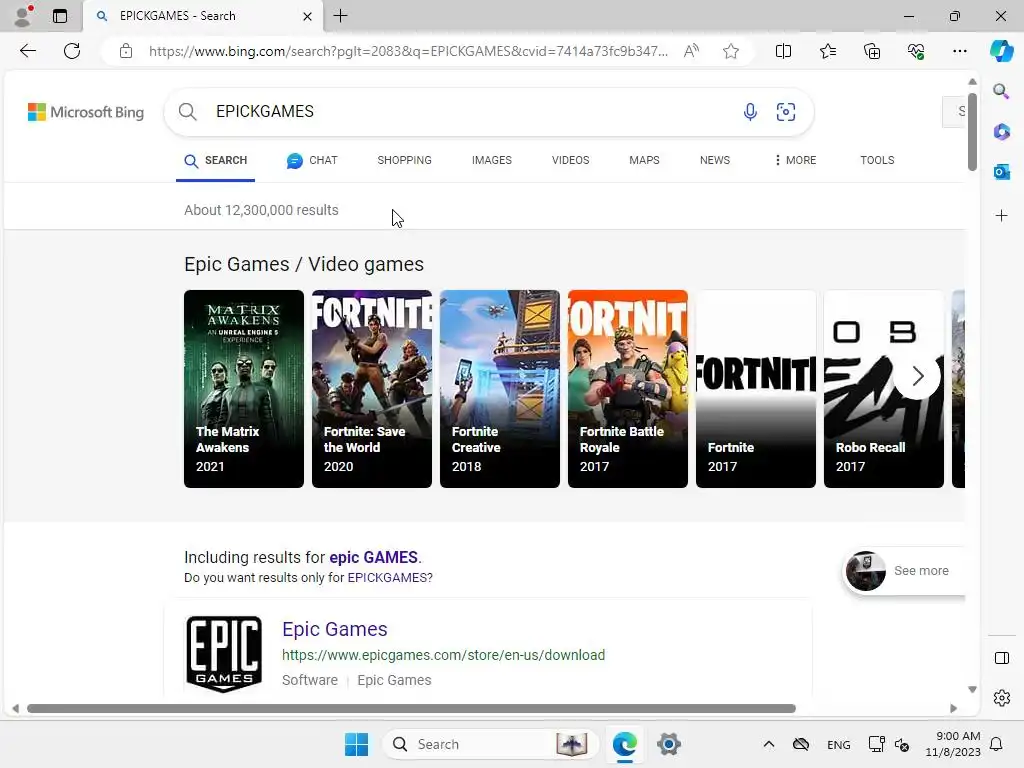Select the SEARCH tab
The height and width of the screenshot is (768, 1024).
coord(216,161)
